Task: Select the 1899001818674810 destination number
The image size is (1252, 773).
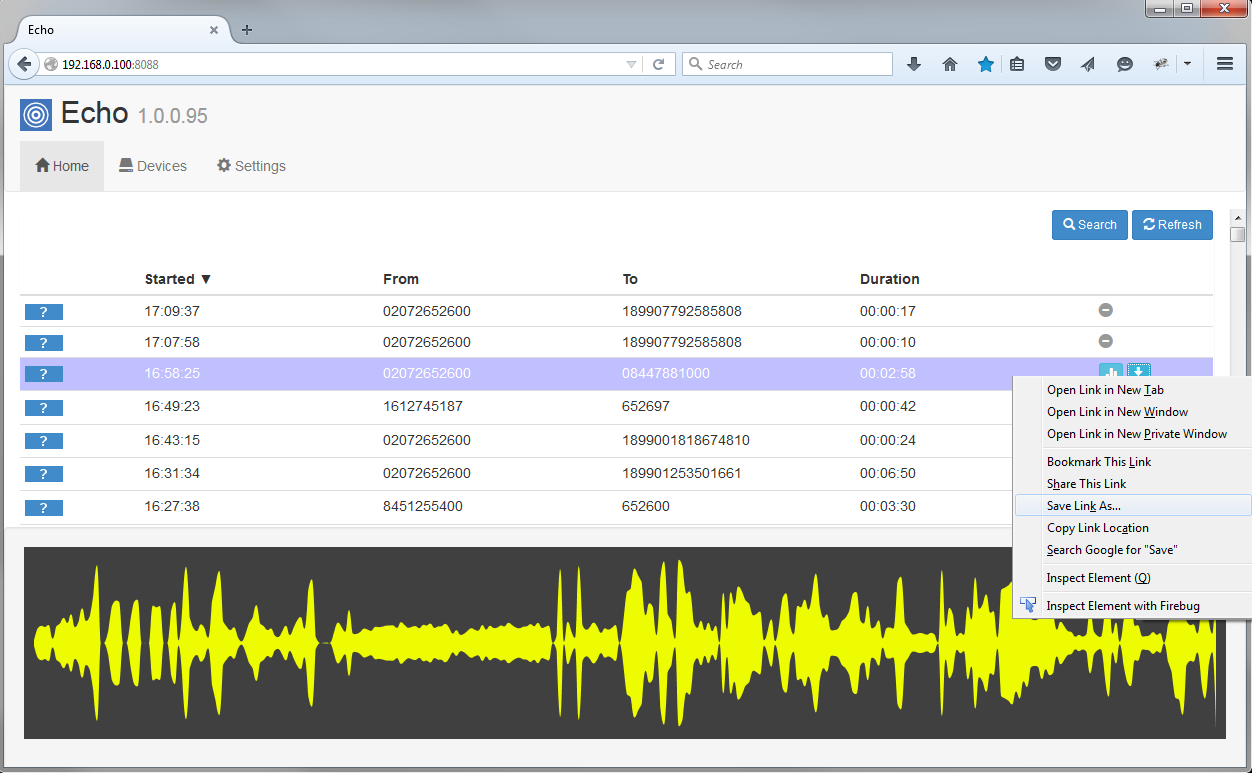Action: [x=686, y=440]
